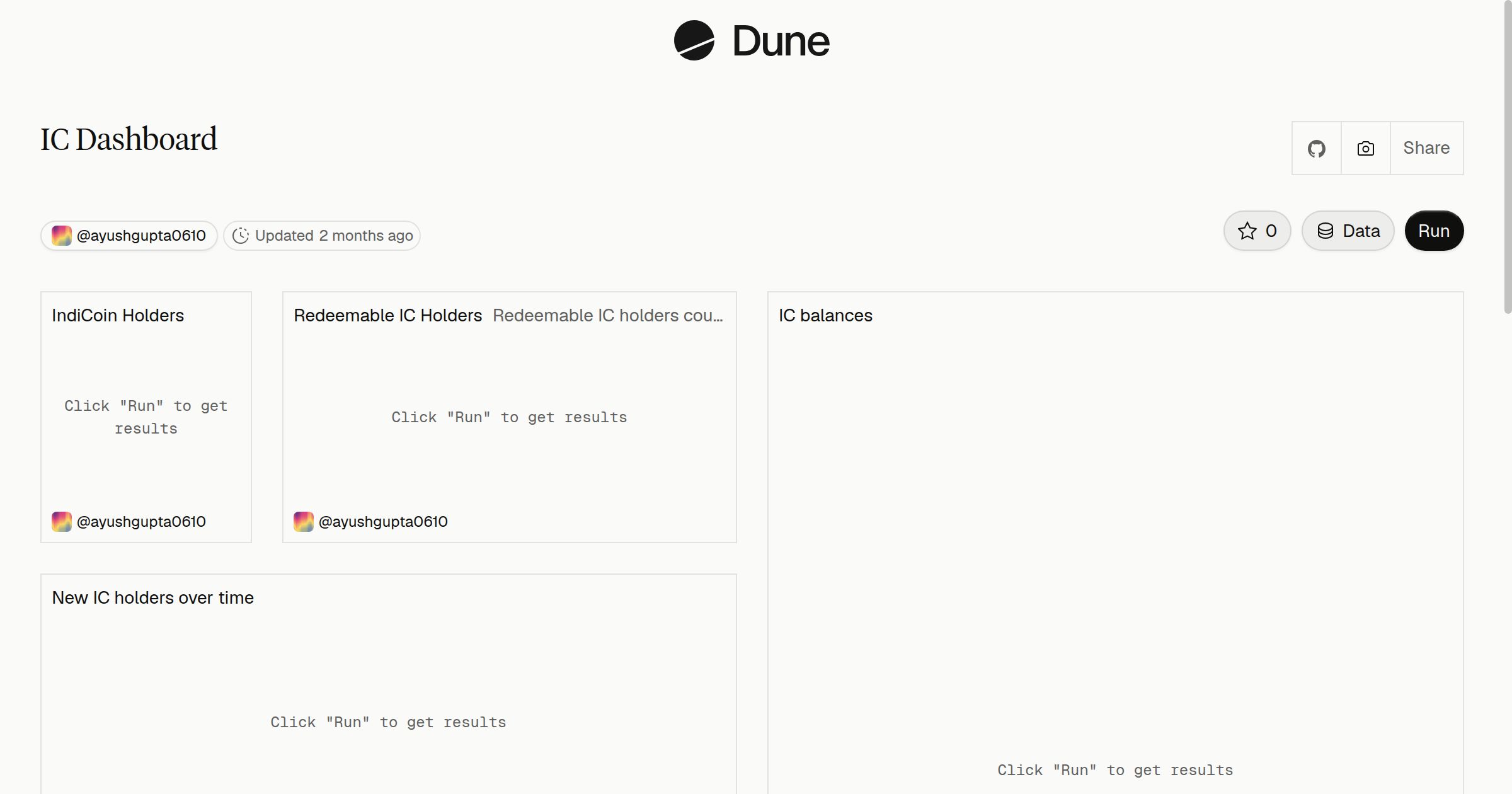This screenshot has height=794, width=1512.
Task: Click the Run prompt message in IC balances
Action: 1115,770
